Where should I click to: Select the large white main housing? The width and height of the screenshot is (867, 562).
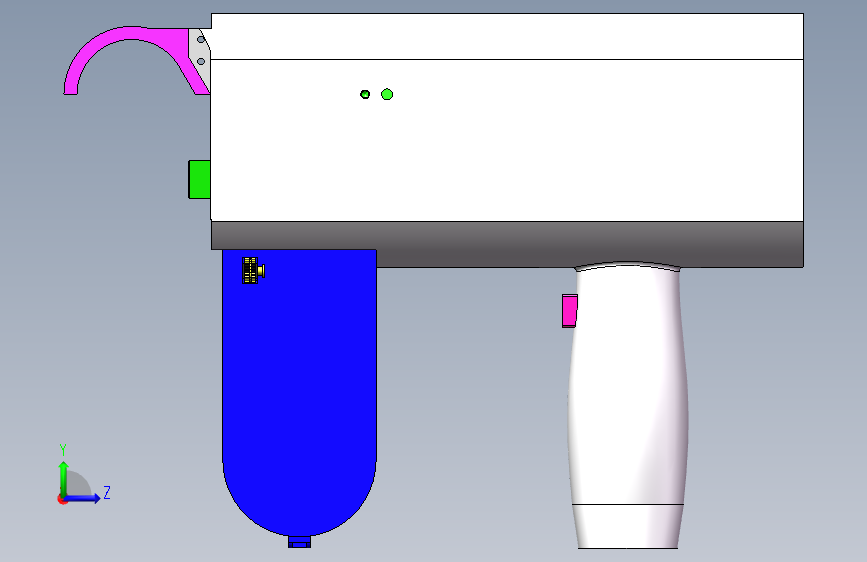(x=507, y=140)
